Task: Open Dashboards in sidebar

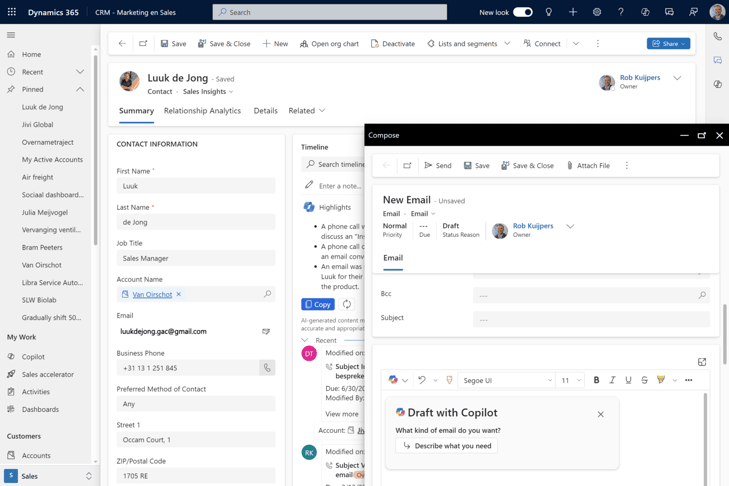Action: coord(40,409)
